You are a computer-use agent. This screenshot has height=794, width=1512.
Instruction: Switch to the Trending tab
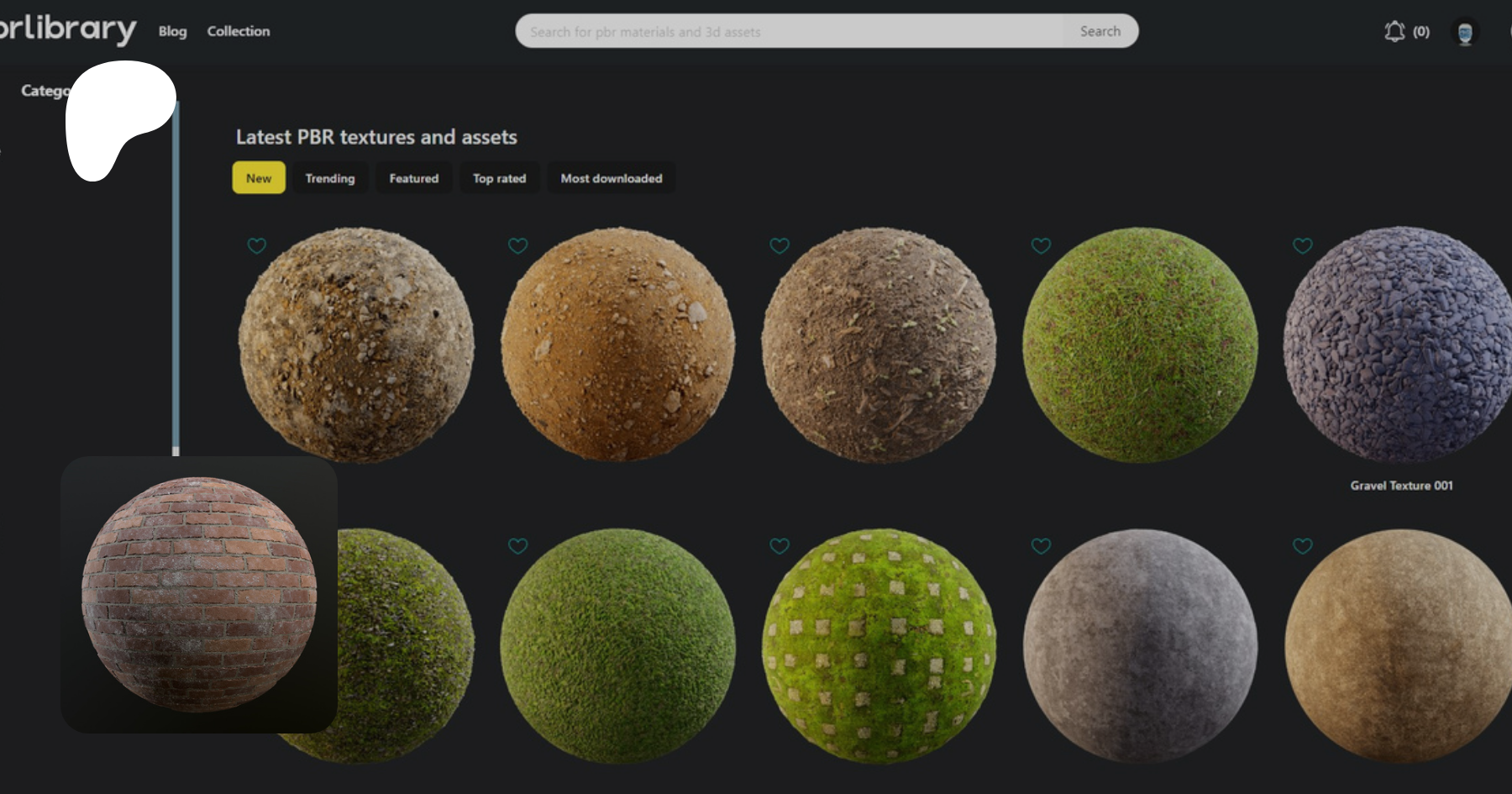tap(330, 178)
